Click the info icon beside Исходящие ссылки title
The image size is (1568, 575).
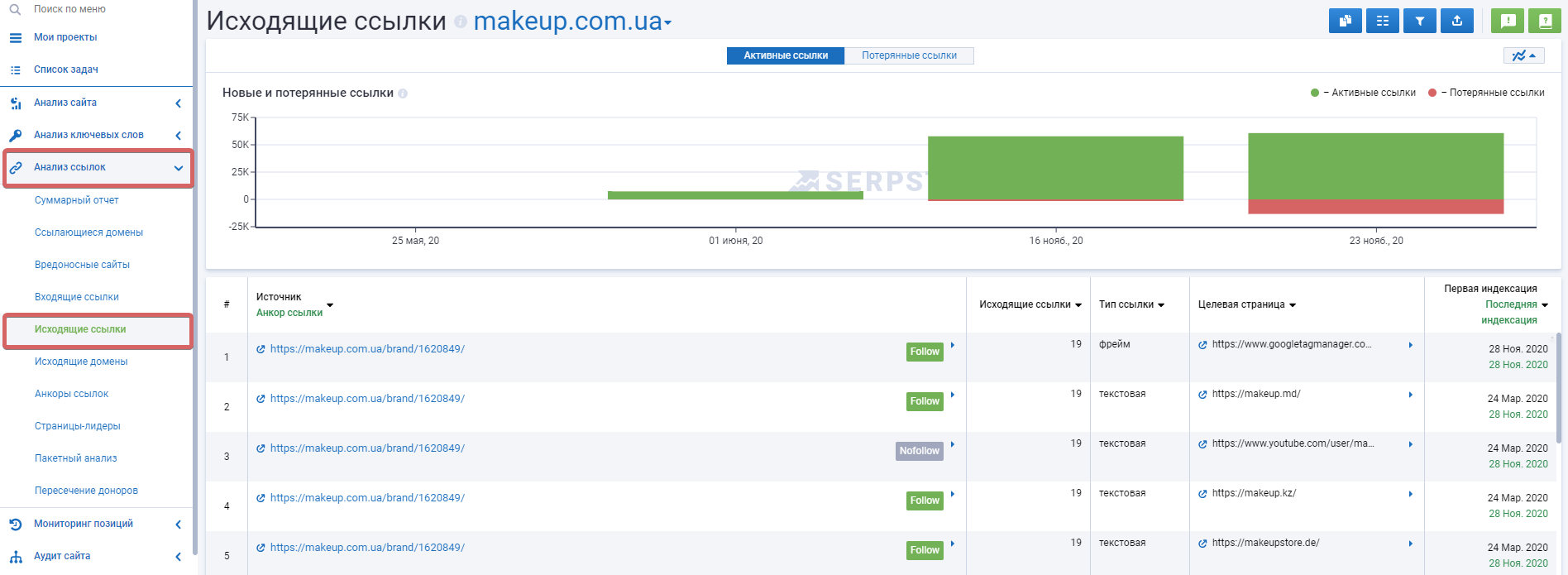point(461,22)
